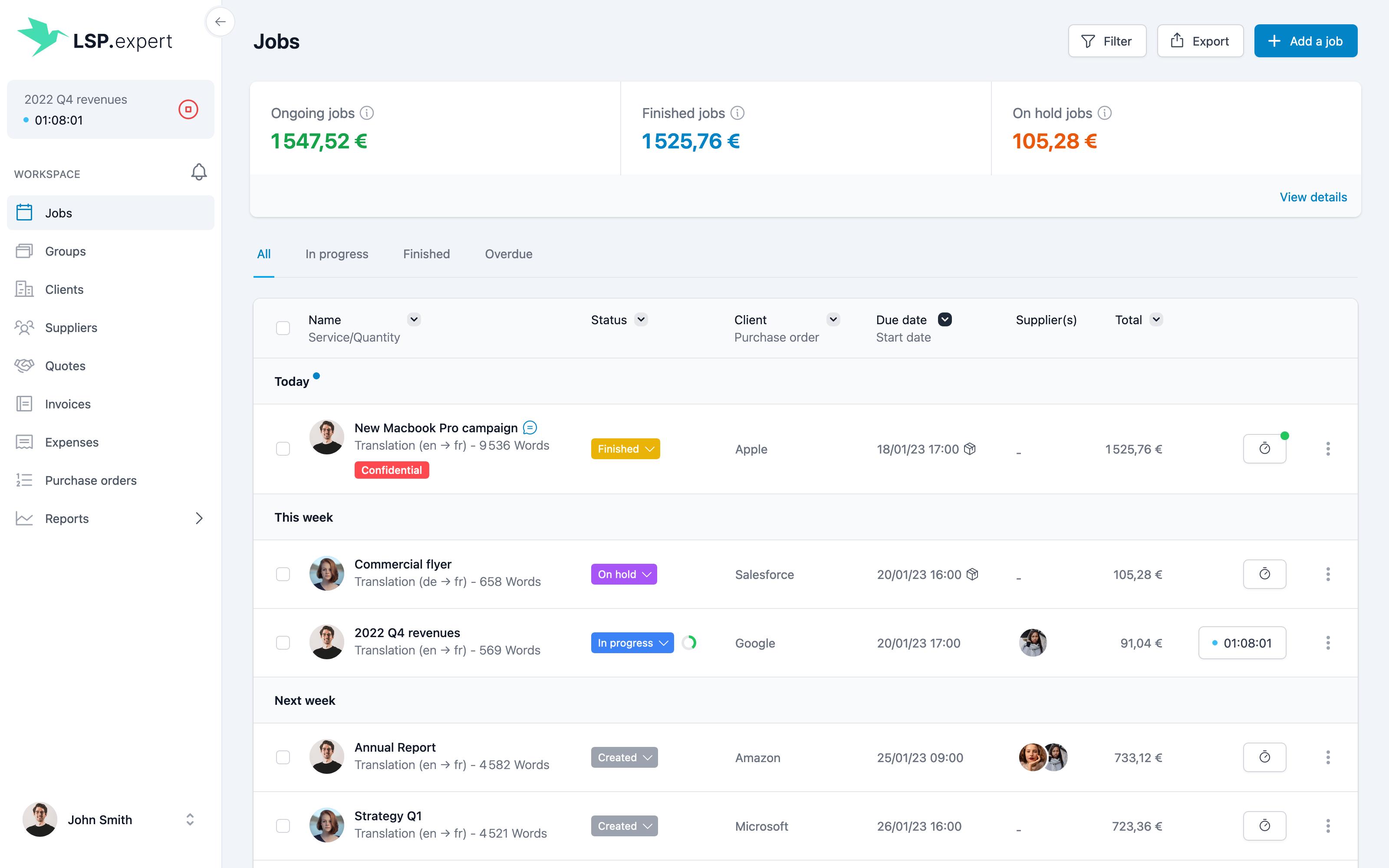Expand the Reports sidebar section
The width and height of the screenshot is (1389, 868).
[199, 518]
